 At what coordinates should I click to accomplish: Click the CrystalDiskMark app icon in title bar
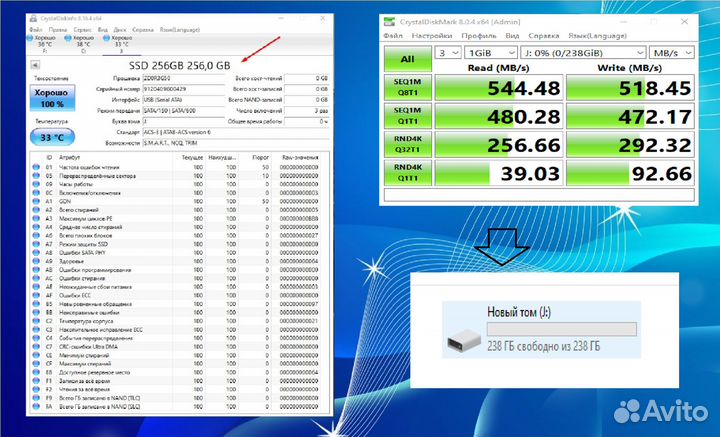389,22
